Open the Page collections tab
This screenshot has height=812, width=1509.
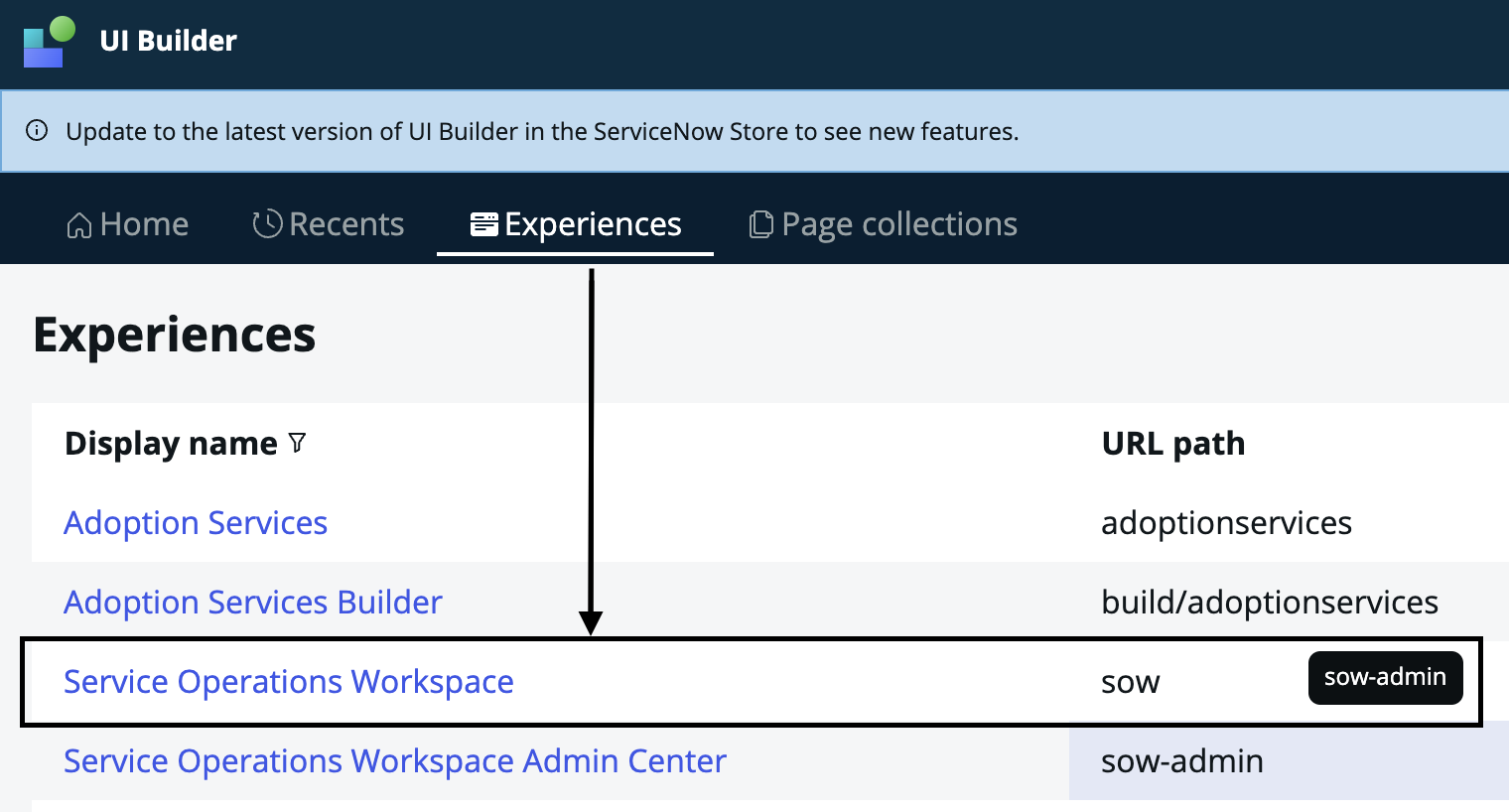point(883,224)
